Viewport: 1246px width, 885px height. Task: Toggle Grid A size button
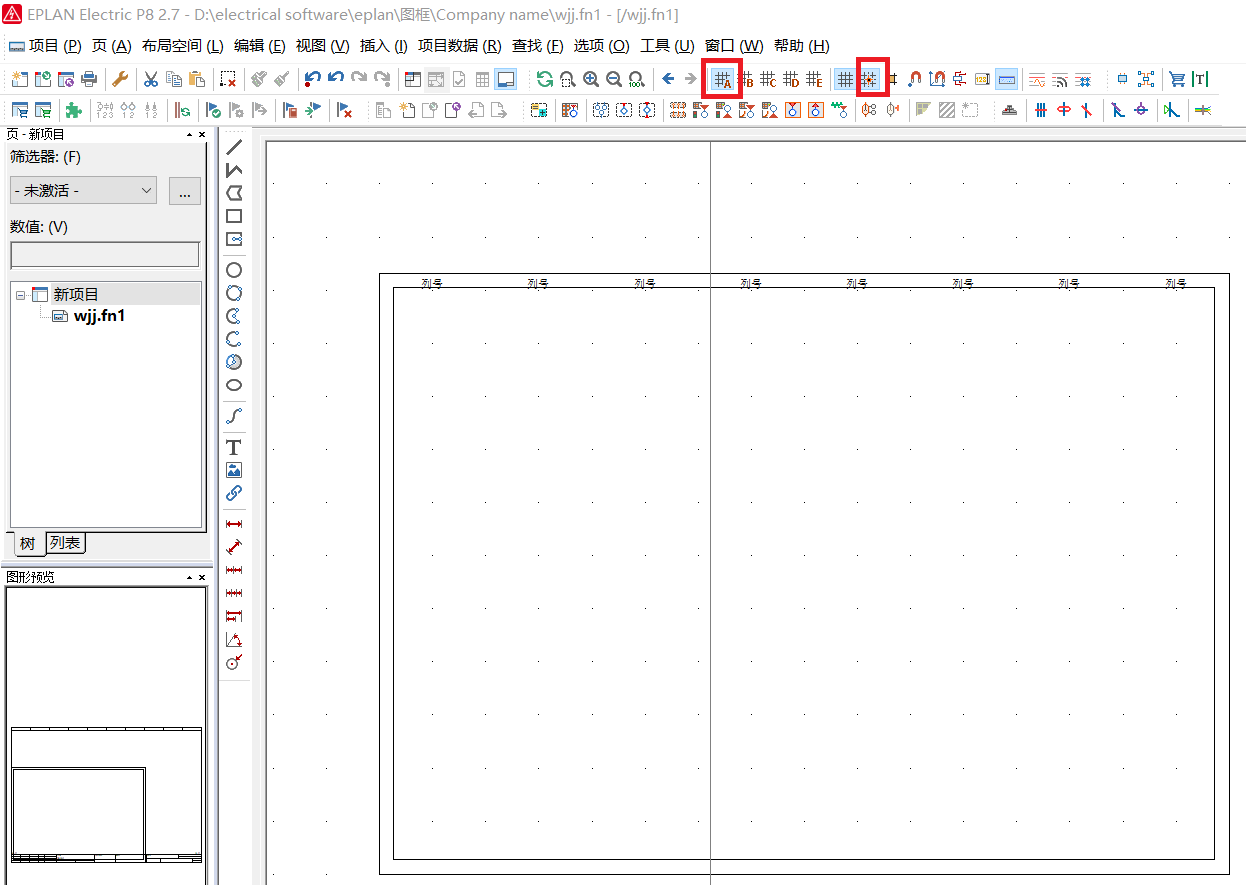pos(722,79)
